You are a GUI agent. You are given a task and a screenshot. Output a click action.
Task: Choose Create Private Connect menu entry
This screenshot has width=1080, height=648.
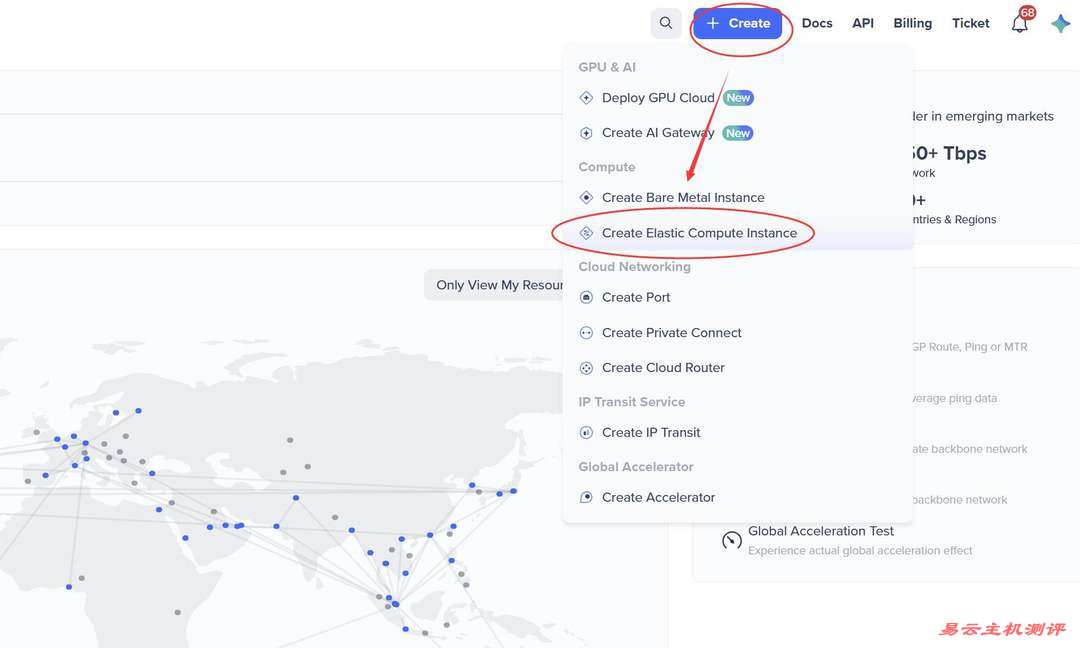pyautogui.click(x=671, y=333)
